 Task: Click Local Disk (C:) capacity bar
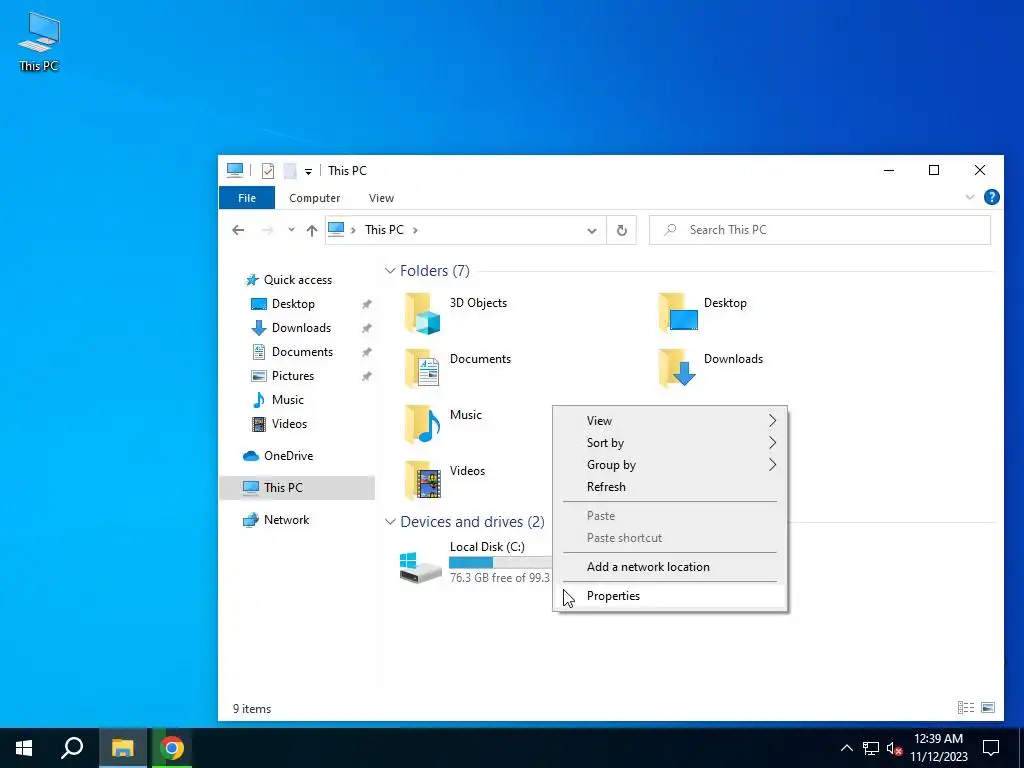click(x=500, y=562)
